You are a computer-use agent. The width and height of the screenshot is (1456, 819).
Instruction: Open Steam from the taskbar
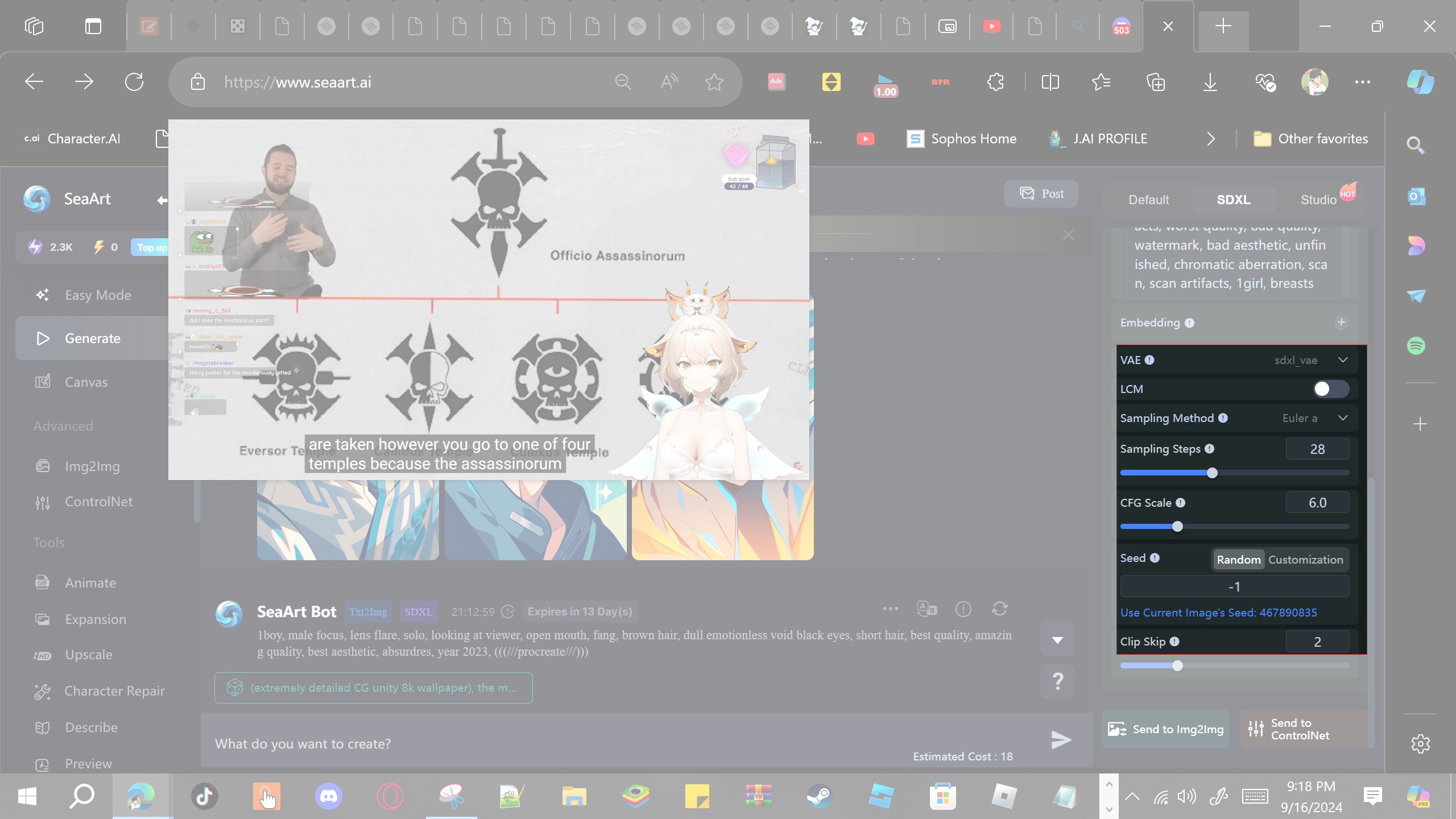(x=820, y=796)
